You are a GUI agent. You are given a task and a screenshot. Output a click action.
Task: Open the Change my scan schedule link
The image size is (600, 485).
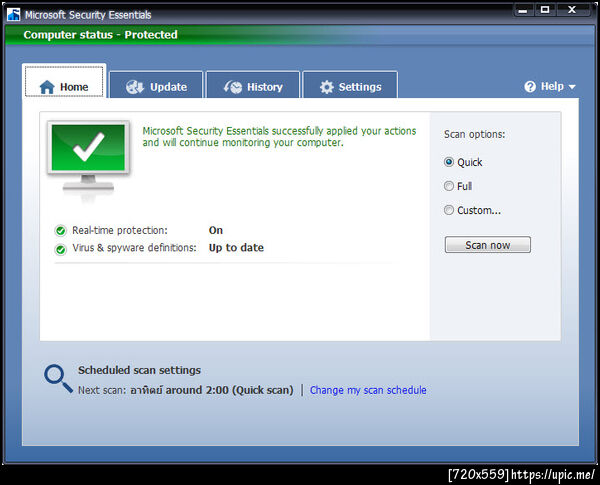368,390
